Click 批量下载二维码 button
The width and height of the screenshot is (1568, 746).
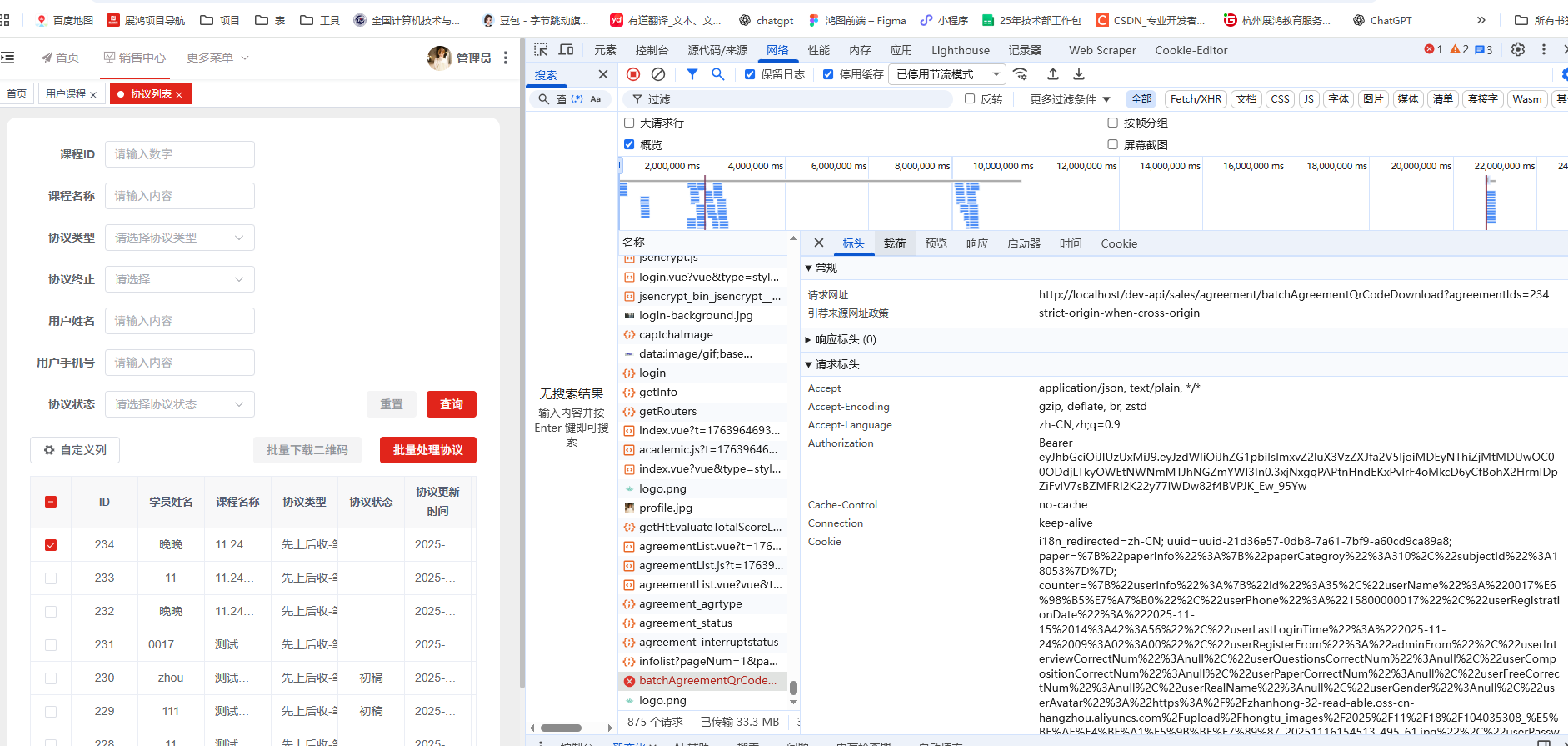[x=307, y=450]
